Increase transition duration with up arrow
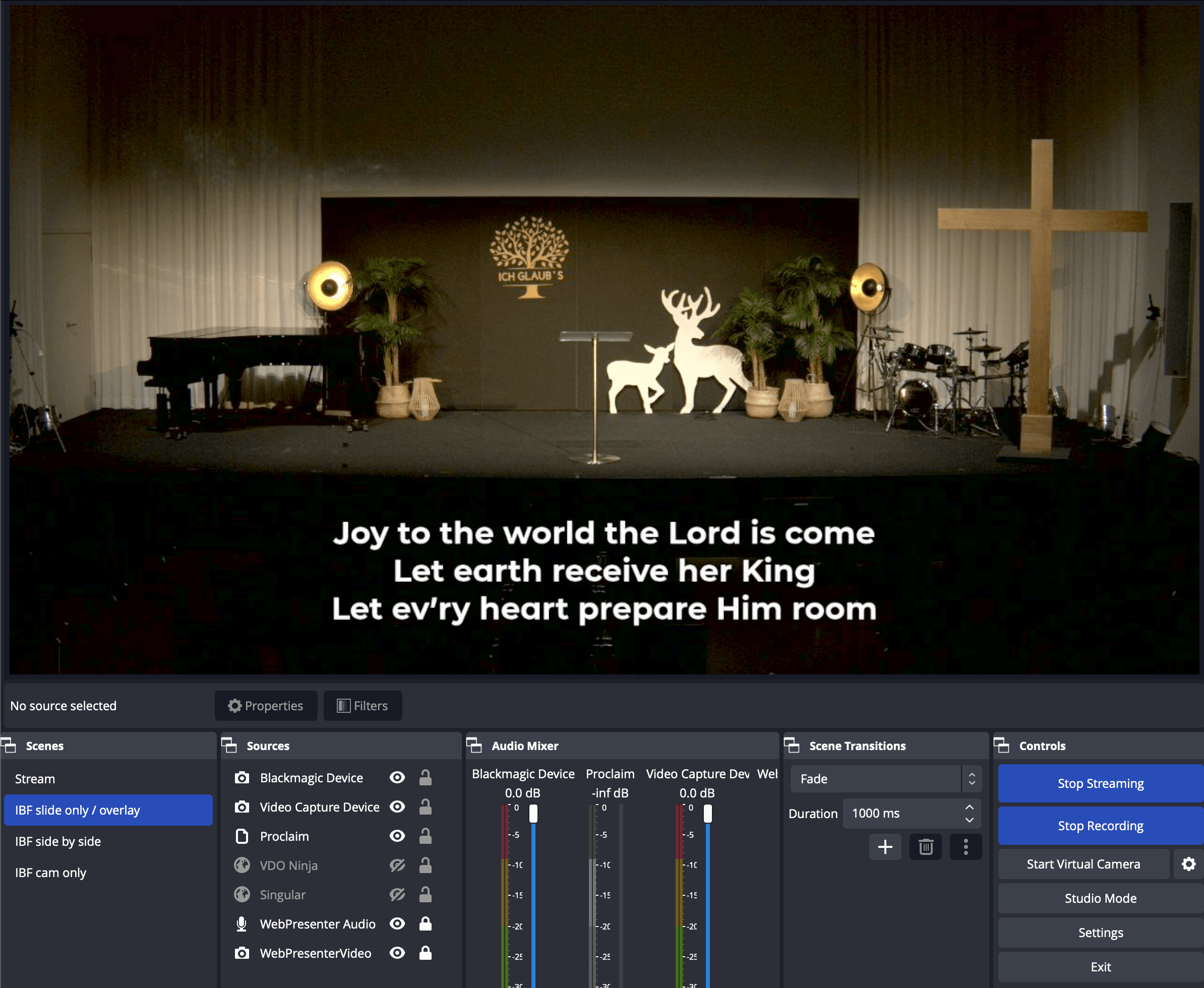Viewport: 1204px width, 988px height. (969, 808)
